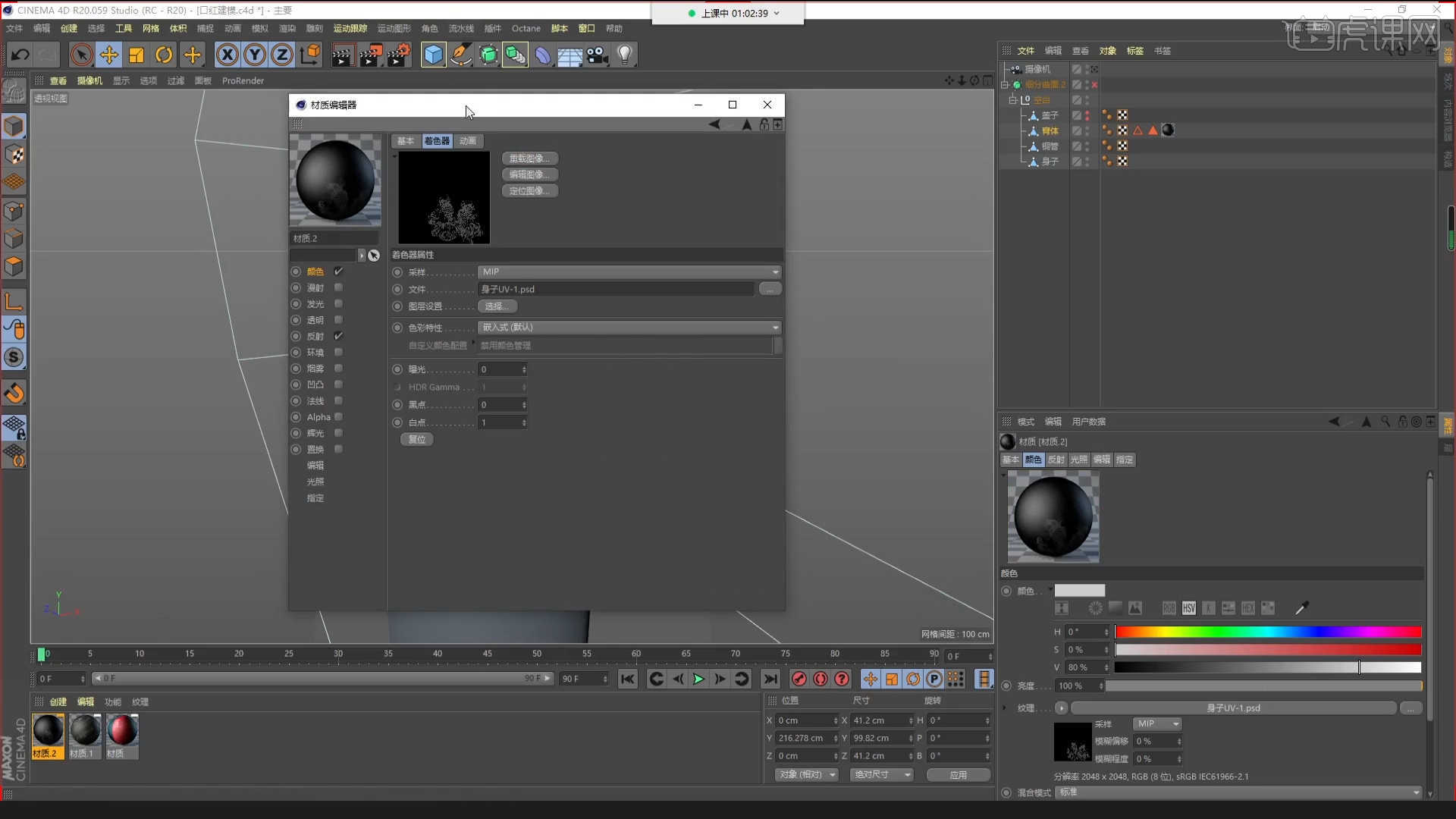Click the Texture mode checker icon
This screenshot has width=1456, height=819.
(x=14, y=155)
